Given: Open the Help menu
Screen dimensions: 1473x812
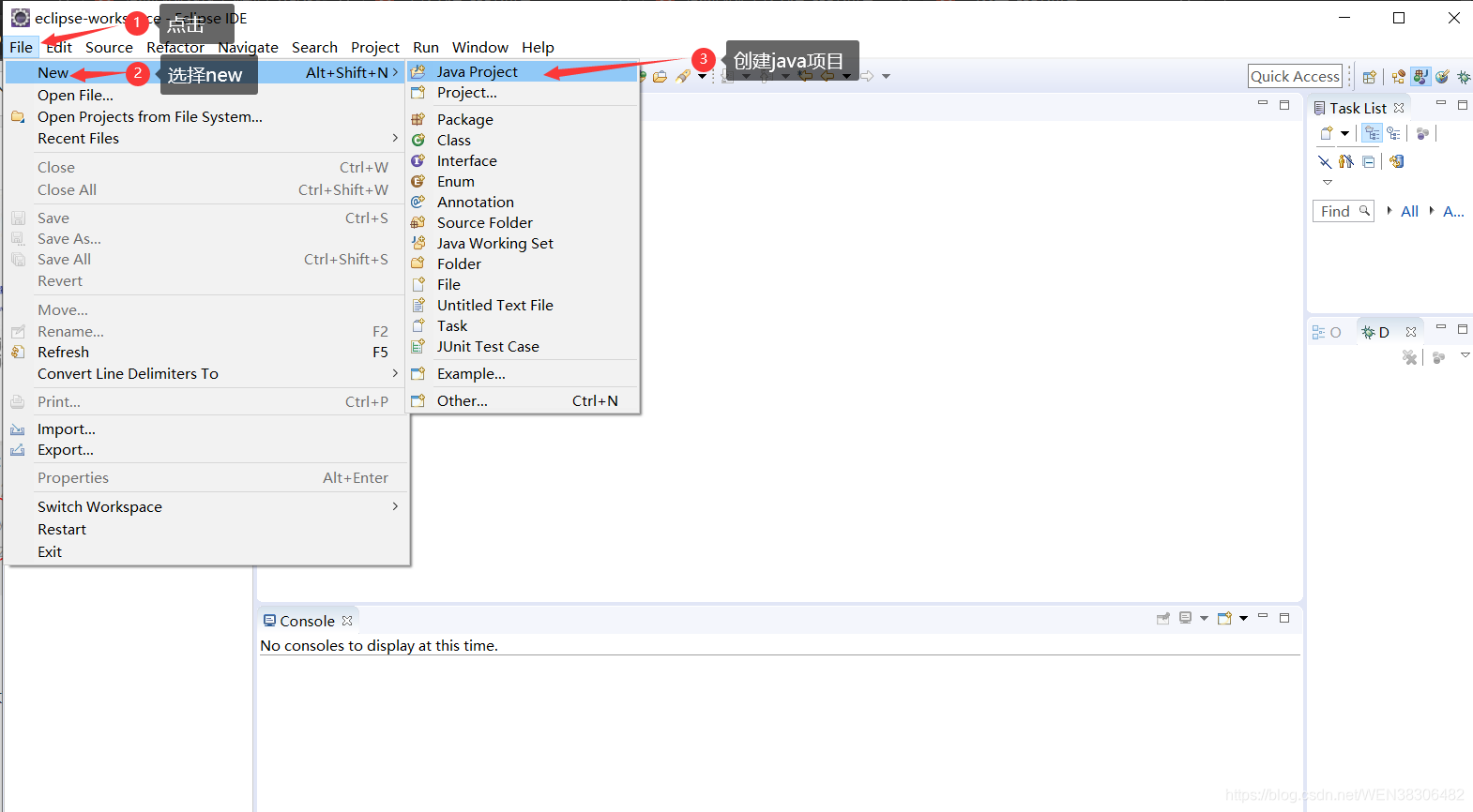Looking at the screenshot, I should (538, 47).
